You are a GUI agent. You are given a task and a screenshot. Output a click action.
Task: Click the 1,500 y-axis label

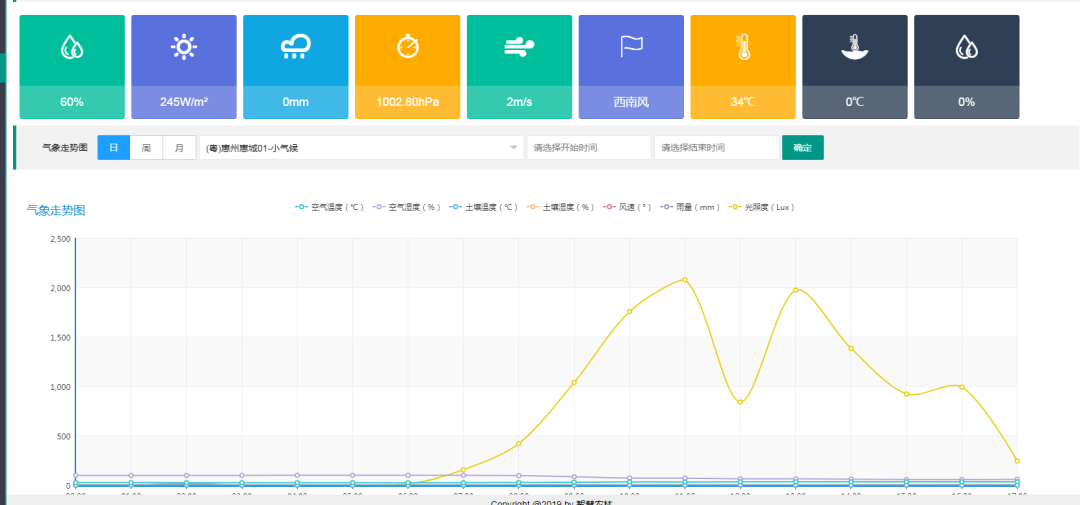(61, 338)
